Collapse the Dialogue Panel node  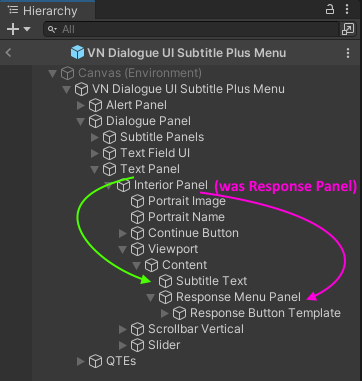(x=81, y=122)
